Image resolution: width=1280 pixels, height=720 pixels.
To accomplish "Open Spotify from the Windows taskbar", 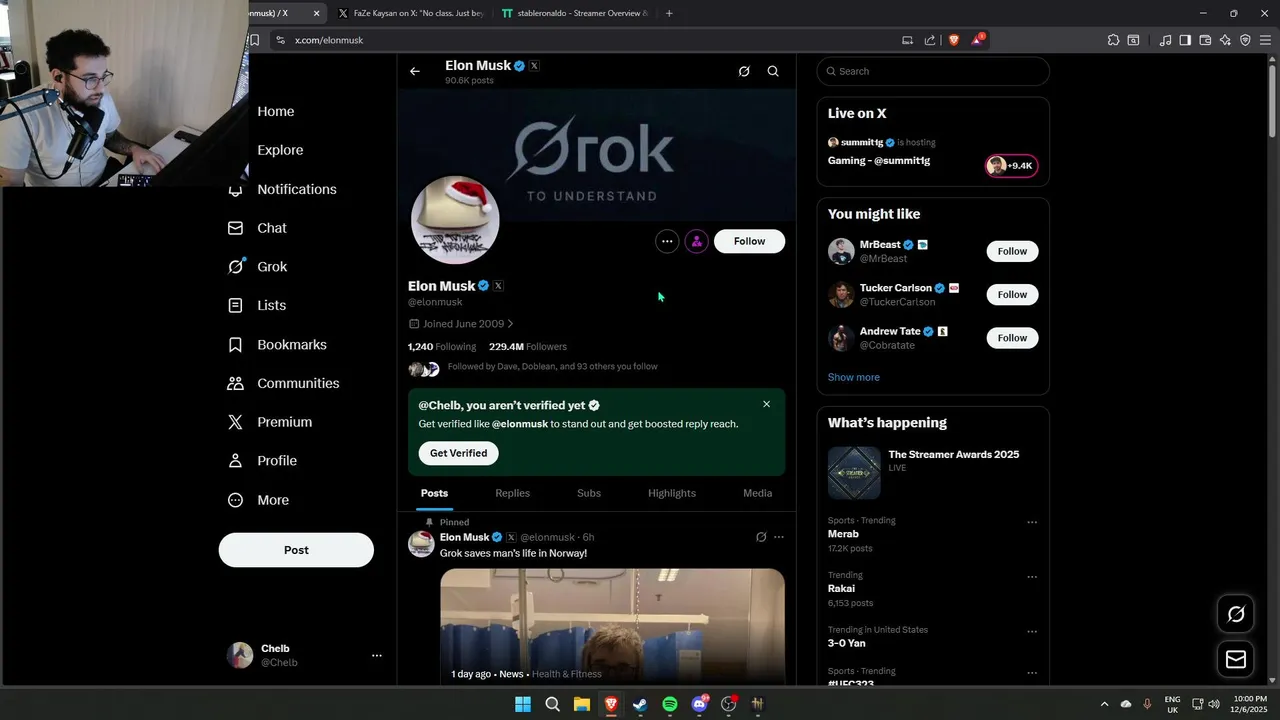I will point(670,704).
